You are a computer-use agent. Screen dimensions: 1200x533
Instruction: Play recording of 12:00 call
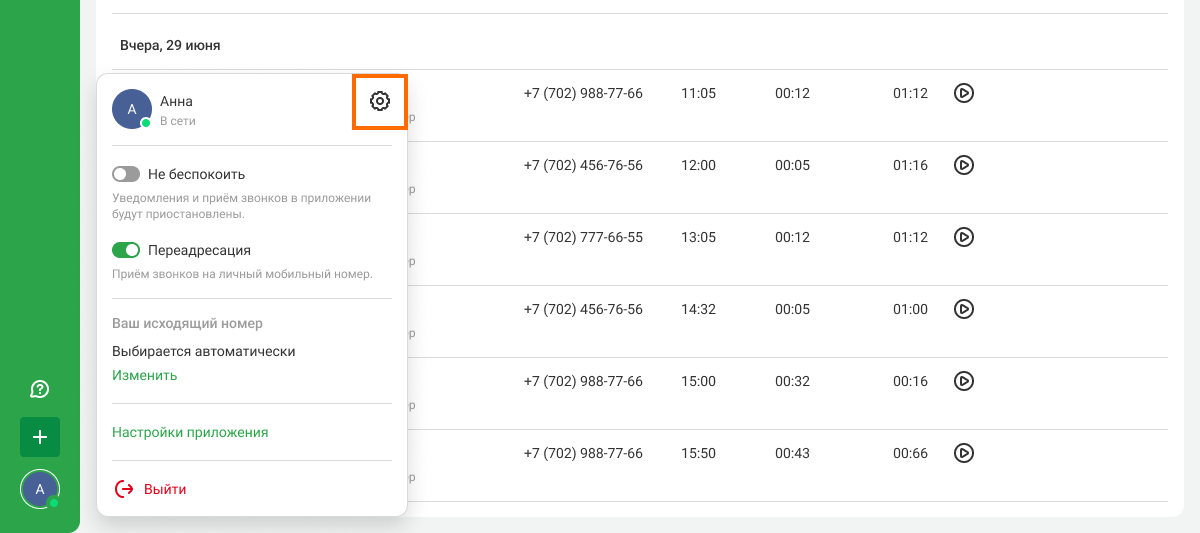[963, 165]
